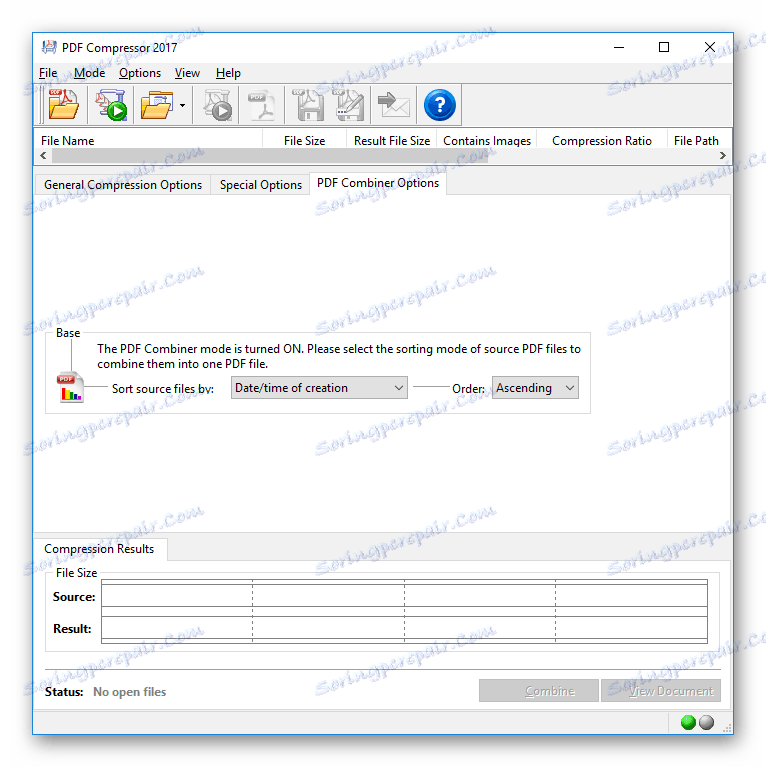Click the open PDF file toolbar icon
Screen dimensions: 766x767
coord(63,104)
